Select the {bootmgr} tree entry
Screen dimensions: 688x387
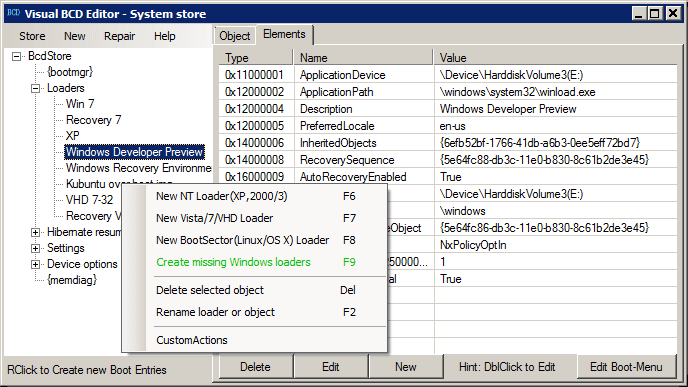coord(70,72)
